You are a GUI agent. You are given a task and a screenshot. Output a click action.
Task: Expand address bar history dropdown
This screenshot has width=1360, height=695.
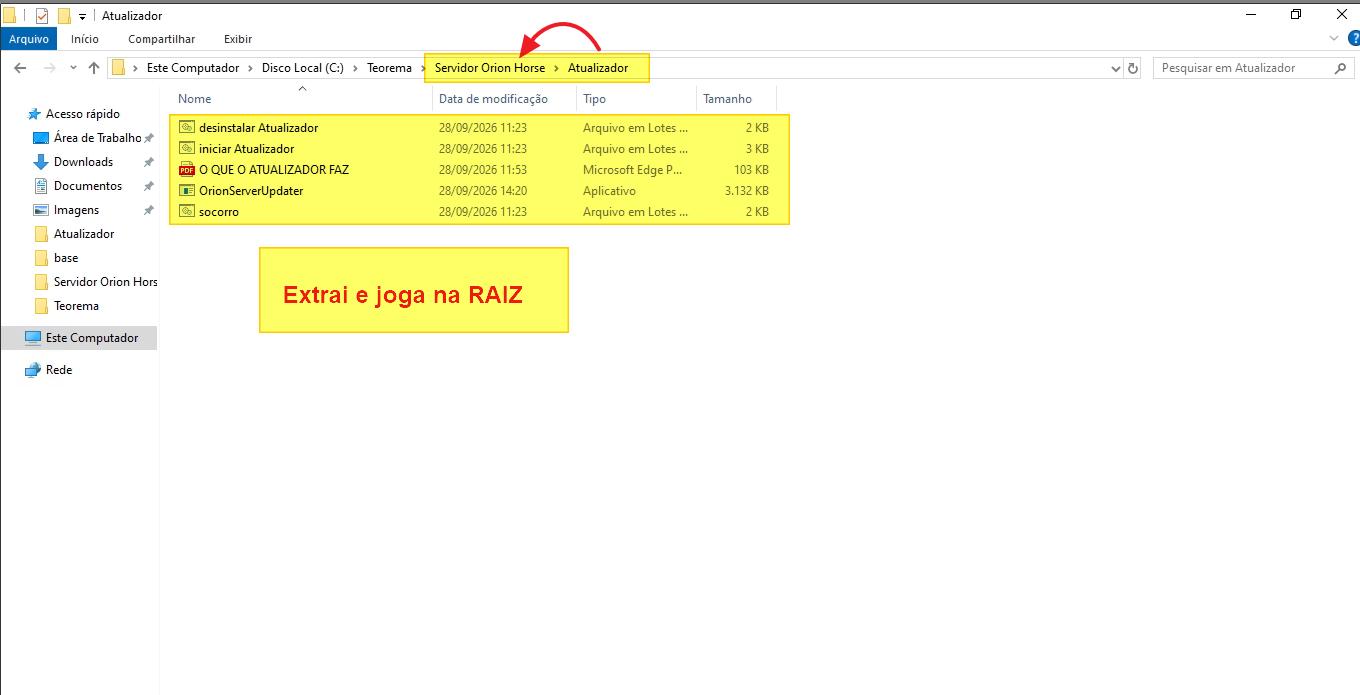point(1116,68)
